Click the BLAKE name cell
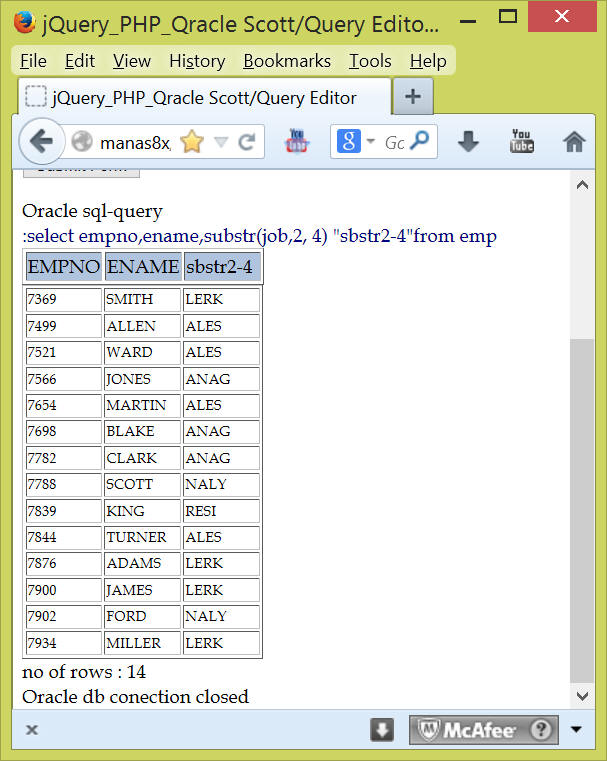The image size is (607, 761). click(142, 431)
